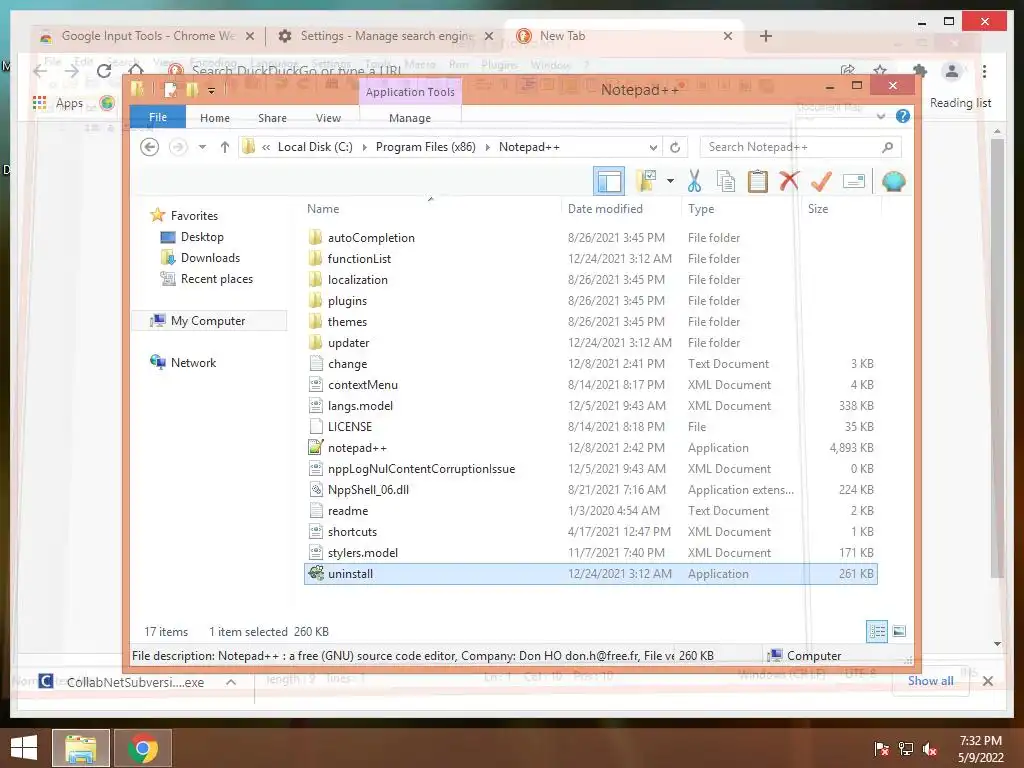Select Recent places under Favorites

click(x=216, y=279)
